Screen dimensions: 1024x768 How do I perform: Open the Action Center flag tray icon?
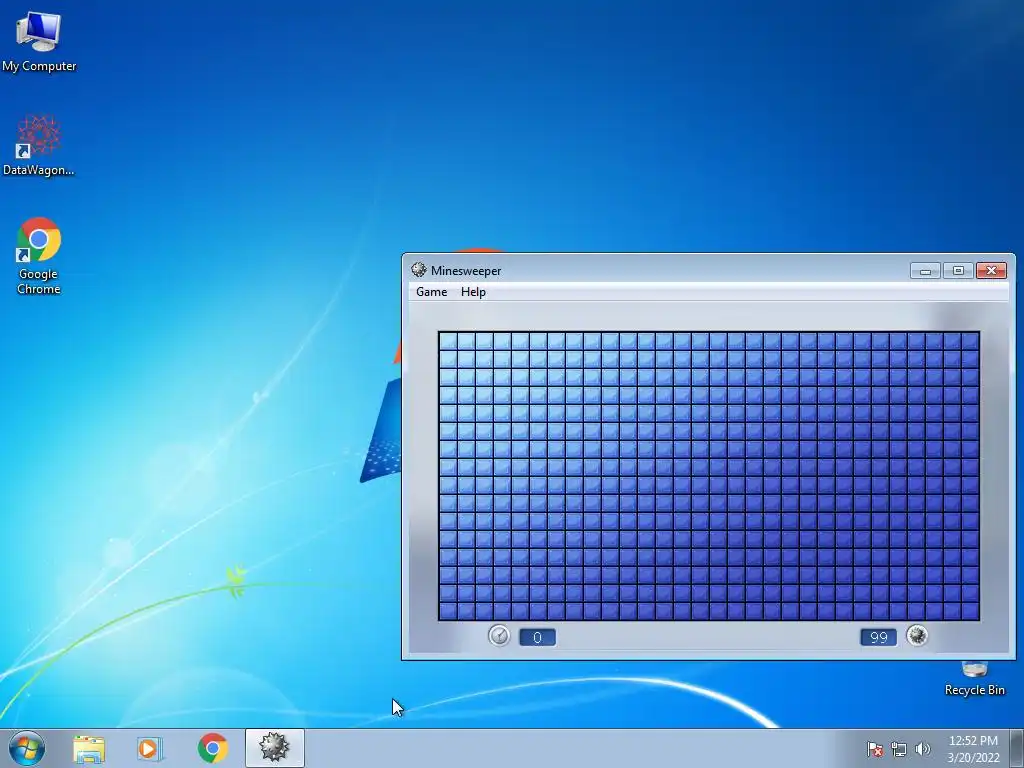pyautogui.click(x=875, y=749)
